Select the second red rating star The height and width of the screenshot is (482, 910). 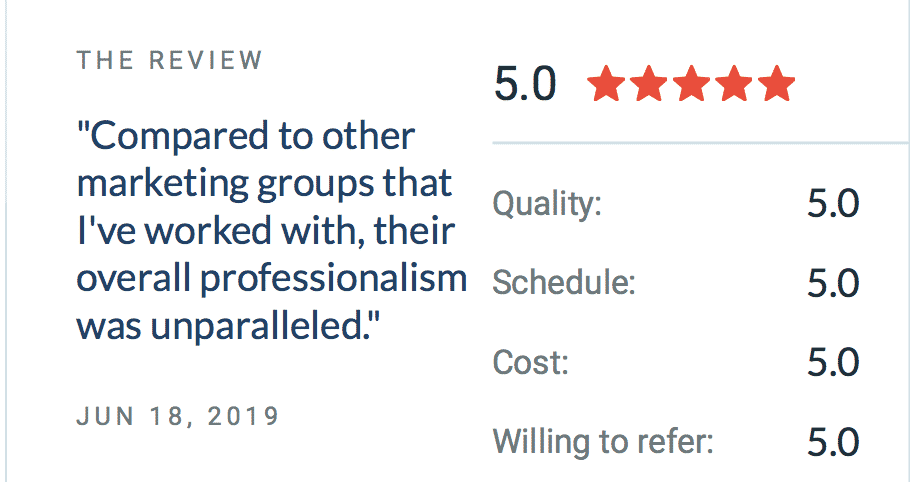648,84
